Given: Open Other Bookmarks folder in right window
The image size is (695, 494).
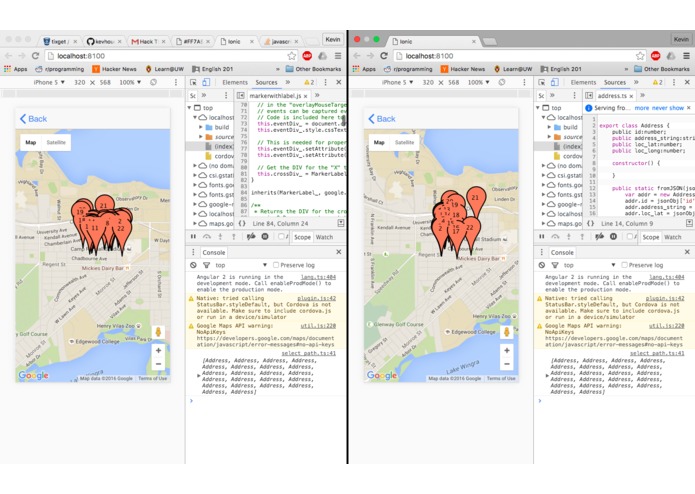Looking at the screenshot, I should 662,69.
